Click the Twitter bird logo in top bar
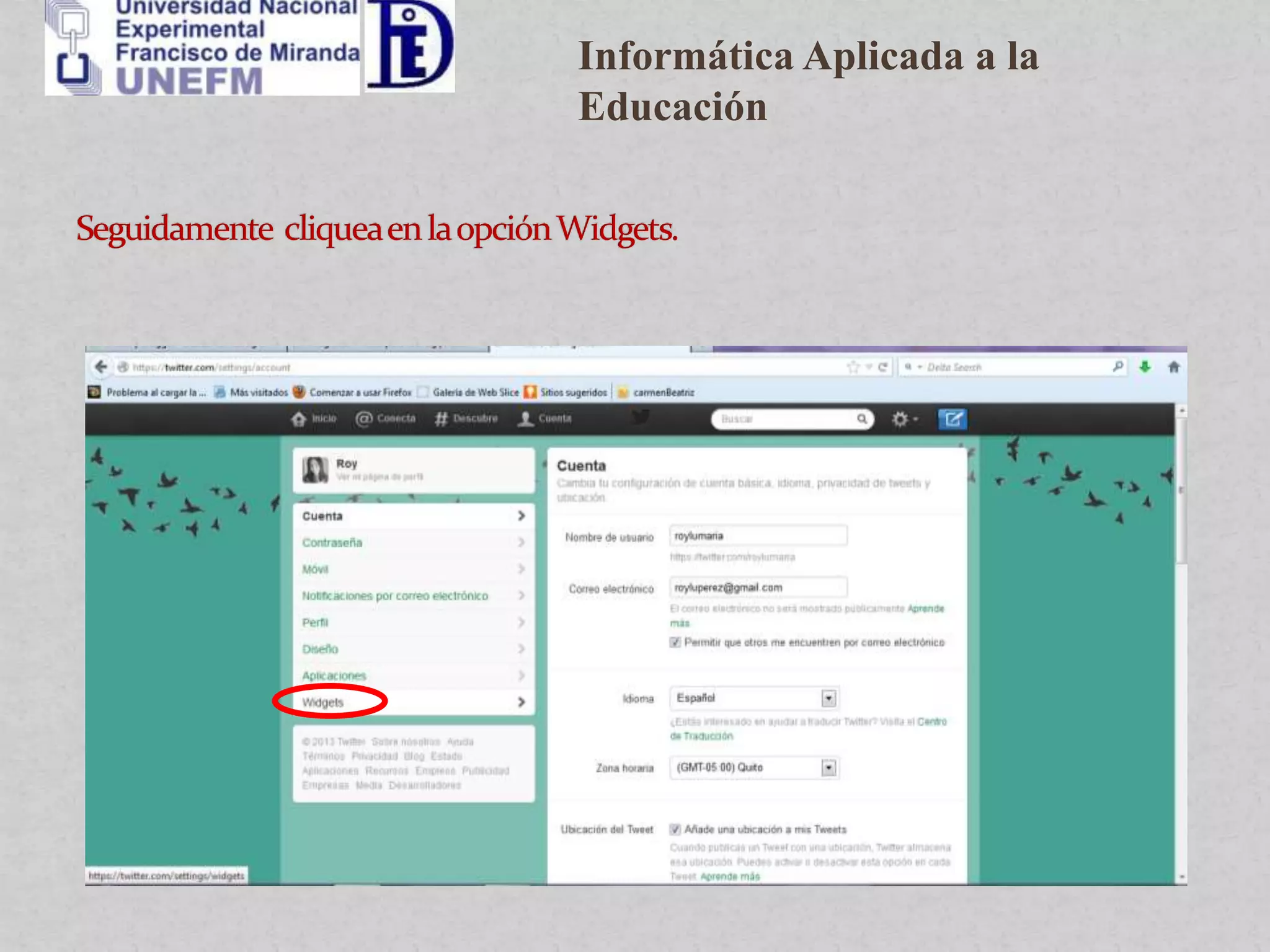Screen dimensions: 1270x952 pos(641,417)
